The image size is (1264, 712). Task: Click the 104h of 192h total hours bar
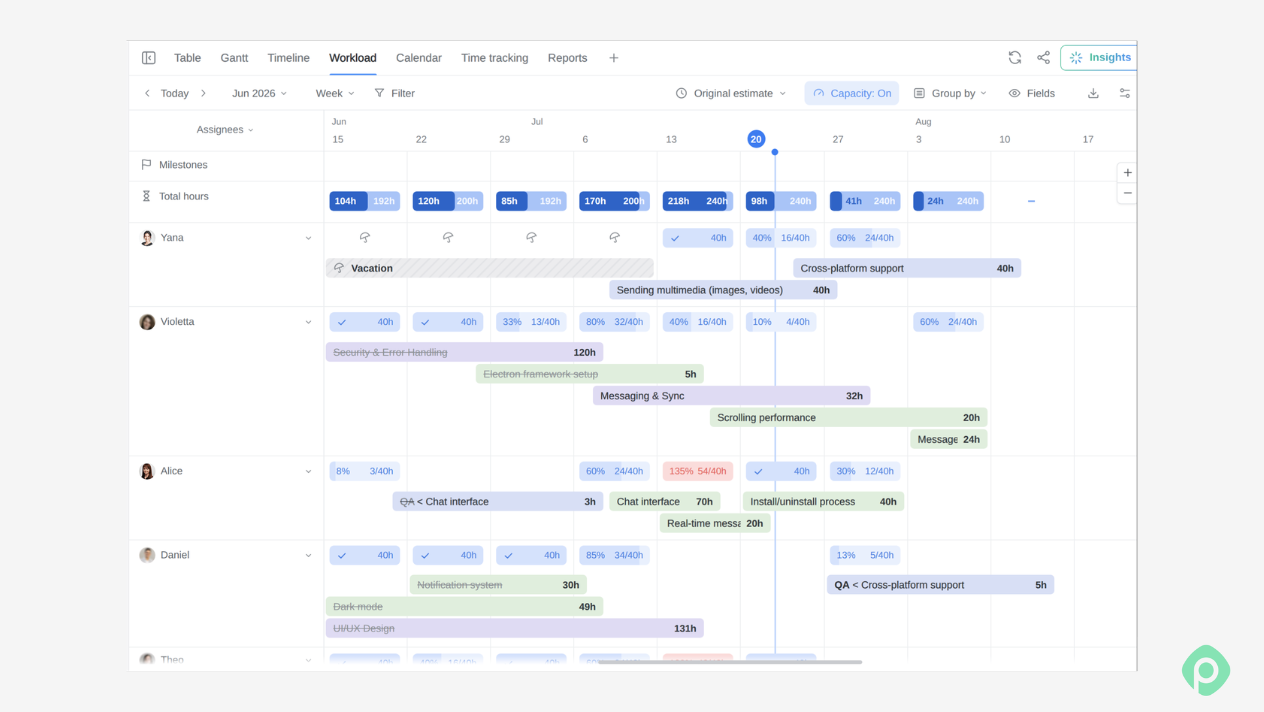tap(365, 201)
